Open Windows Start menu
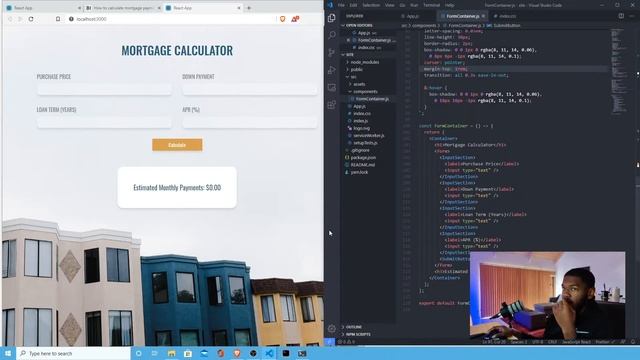Image resolution: width=640 pixels, height=360 pixels. 8,353
